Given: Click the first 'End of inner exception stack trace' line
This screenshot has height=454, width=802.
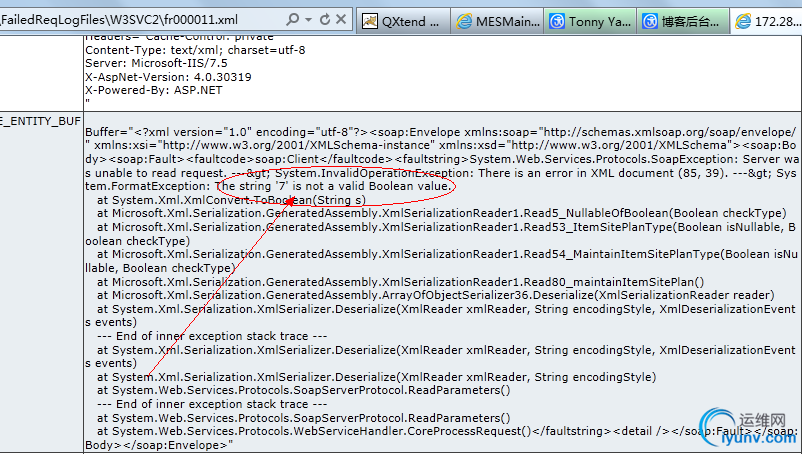Looking at the screenshot, I should click(212, 336).
